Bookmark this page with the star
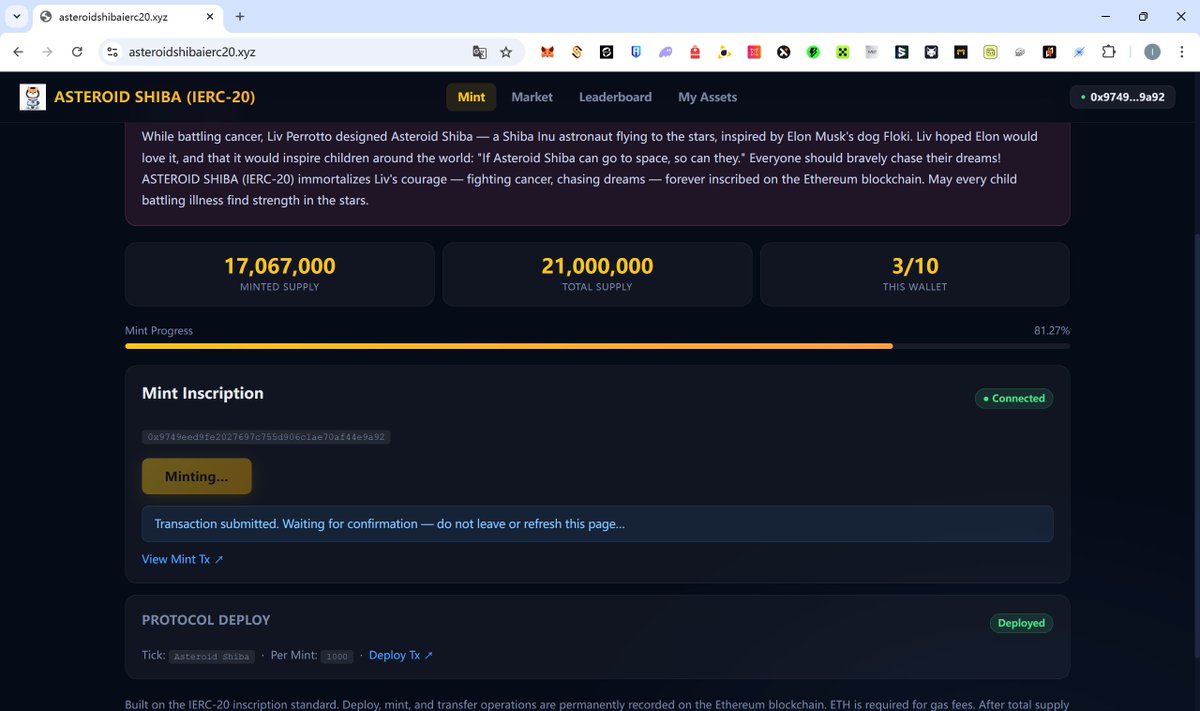This screenshot has width=1200, height=711. click(506, 52)
